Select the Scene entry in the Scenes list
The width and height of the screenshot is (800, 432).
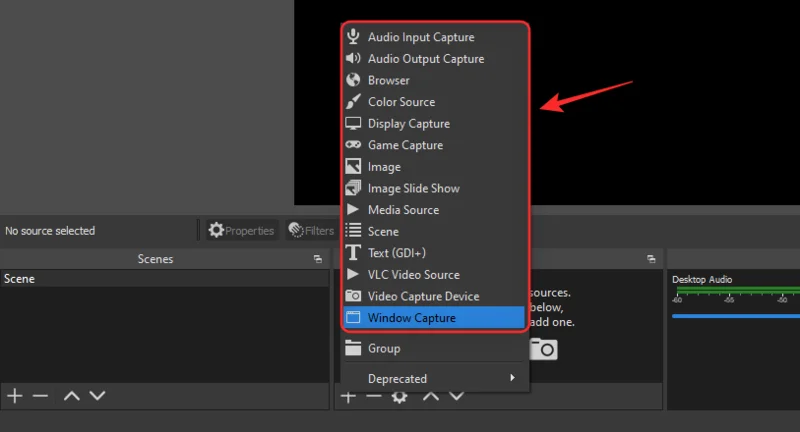point(19,279)
